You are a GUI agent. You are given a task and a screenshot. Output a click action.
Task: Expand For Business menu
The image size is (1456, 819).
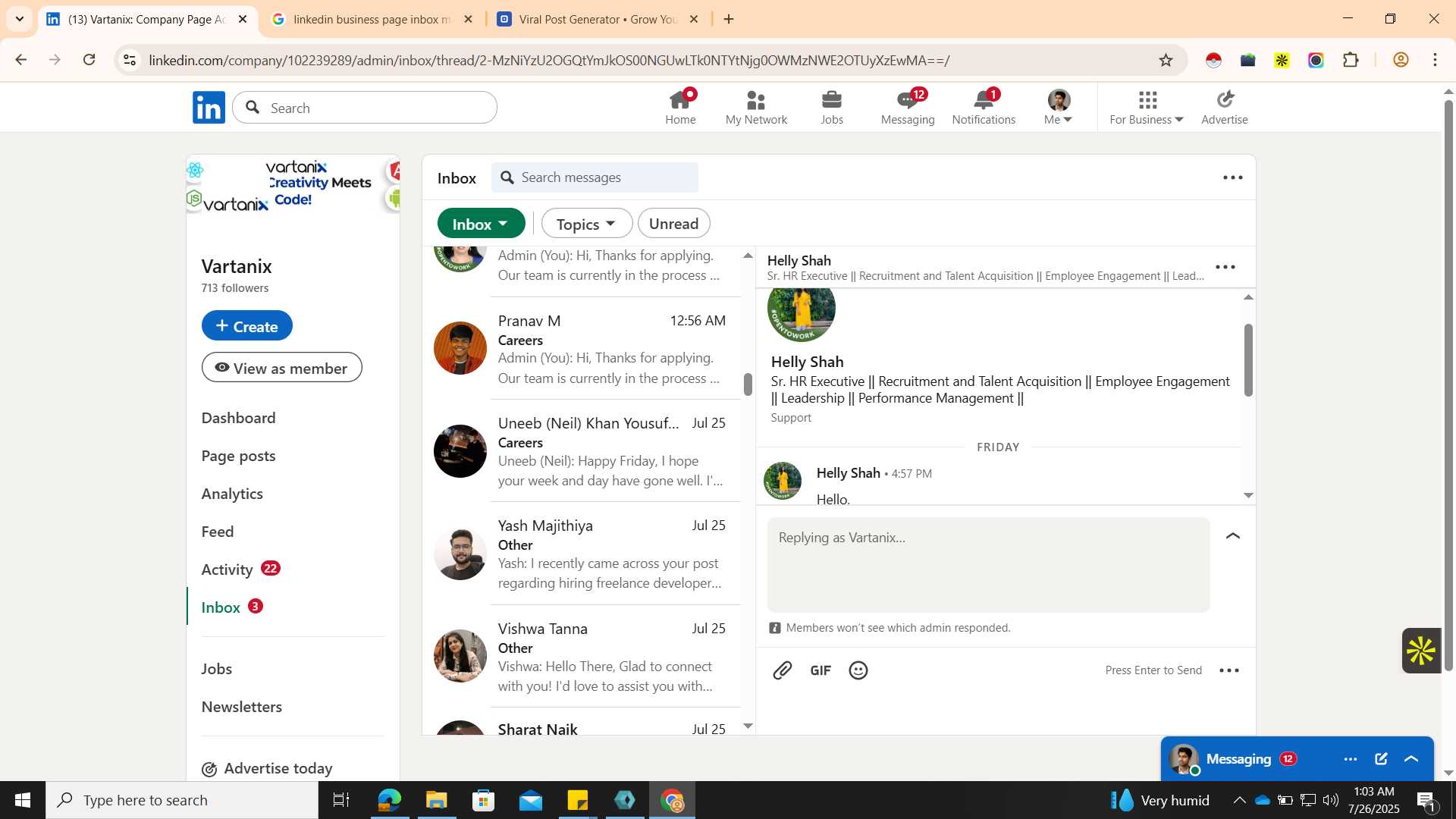(1146, 108)
